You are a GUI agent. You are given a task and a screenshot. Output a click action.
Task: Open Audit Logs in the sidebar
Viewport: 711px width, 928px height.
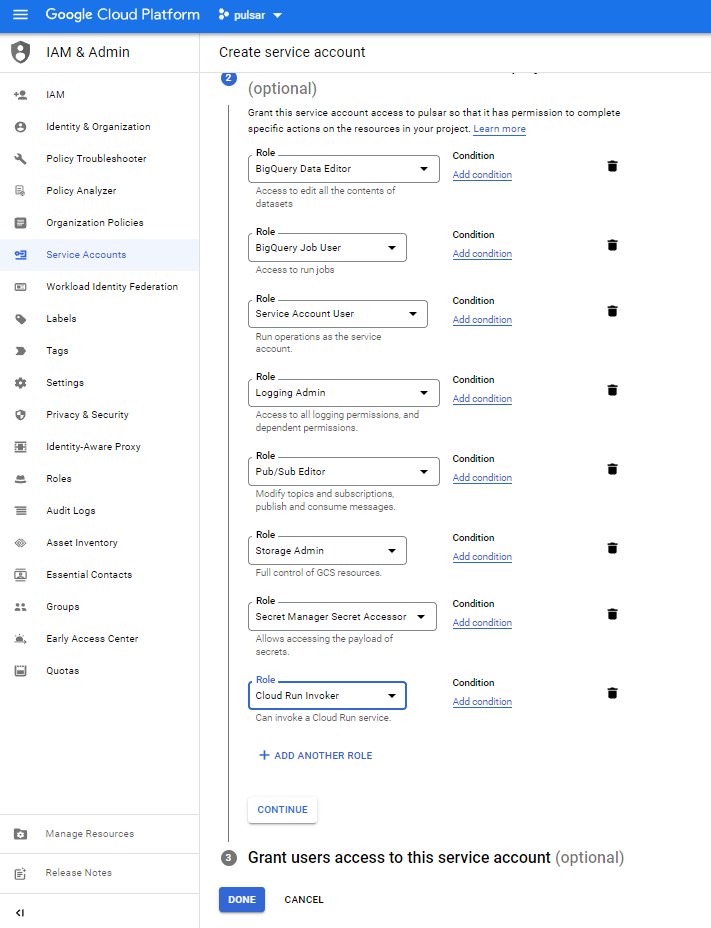[99, 510]
